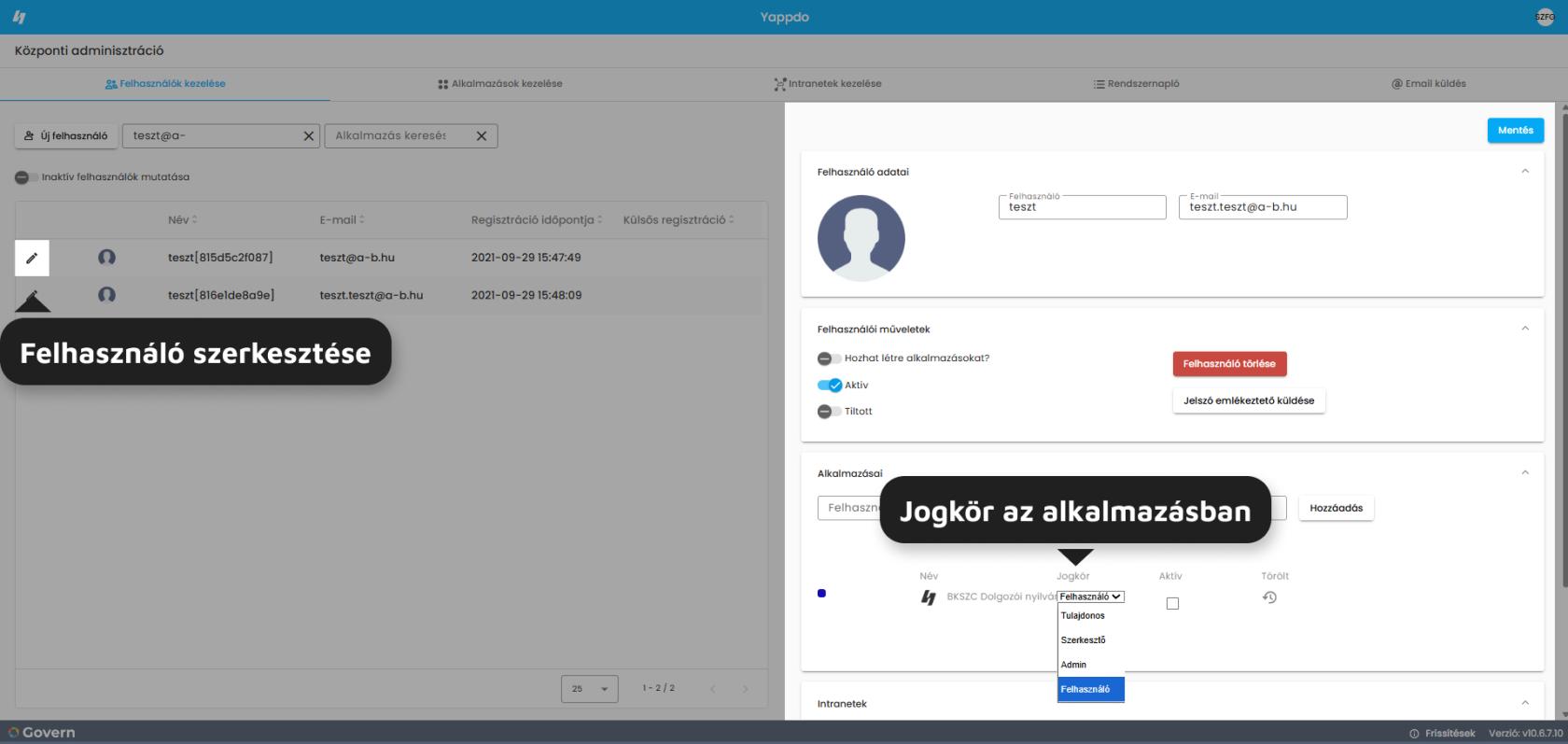Select Tulajdonos role option
This screenshot has width=1568, height=744.
tap(1091, 616)
